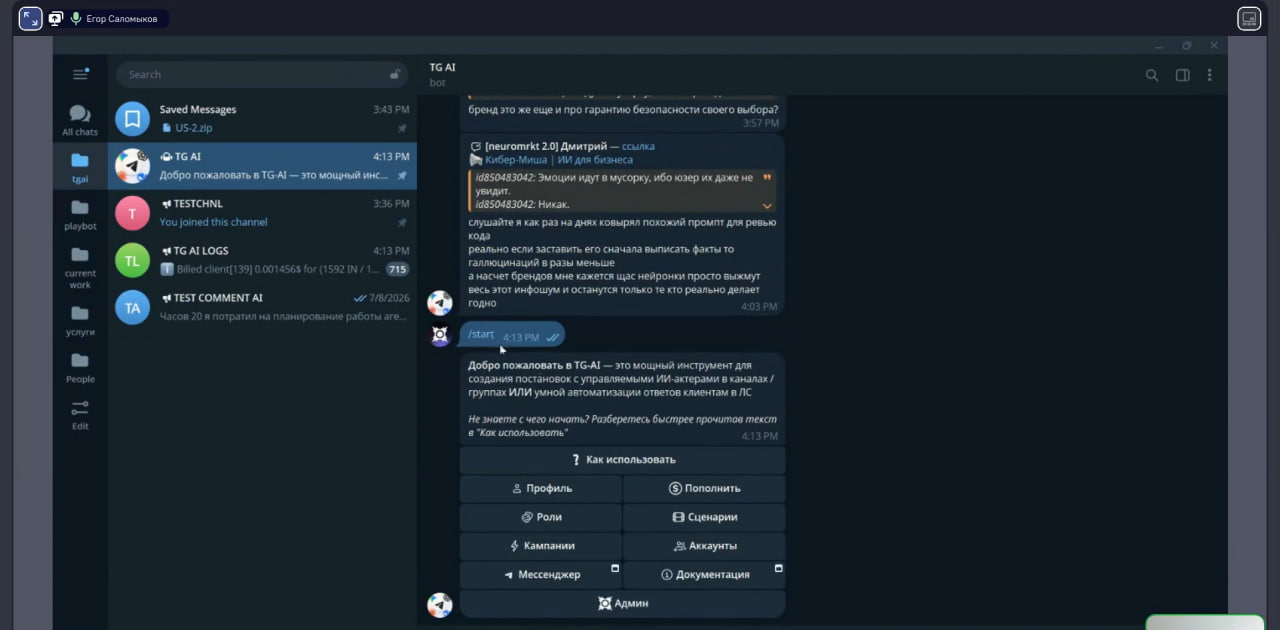Click the pink T avatar of TESTCHNL
The image size is (1280, 630).
point(132,212)
